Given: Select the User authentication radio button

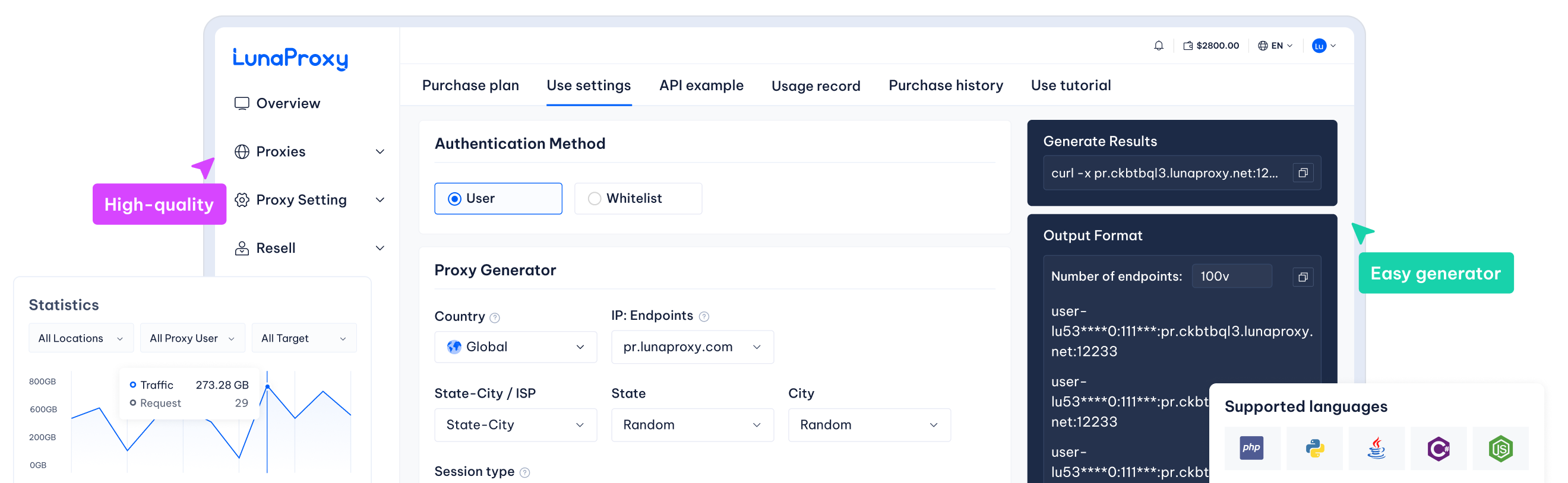Looking at the screenshot, I should (x=455, y=199).
